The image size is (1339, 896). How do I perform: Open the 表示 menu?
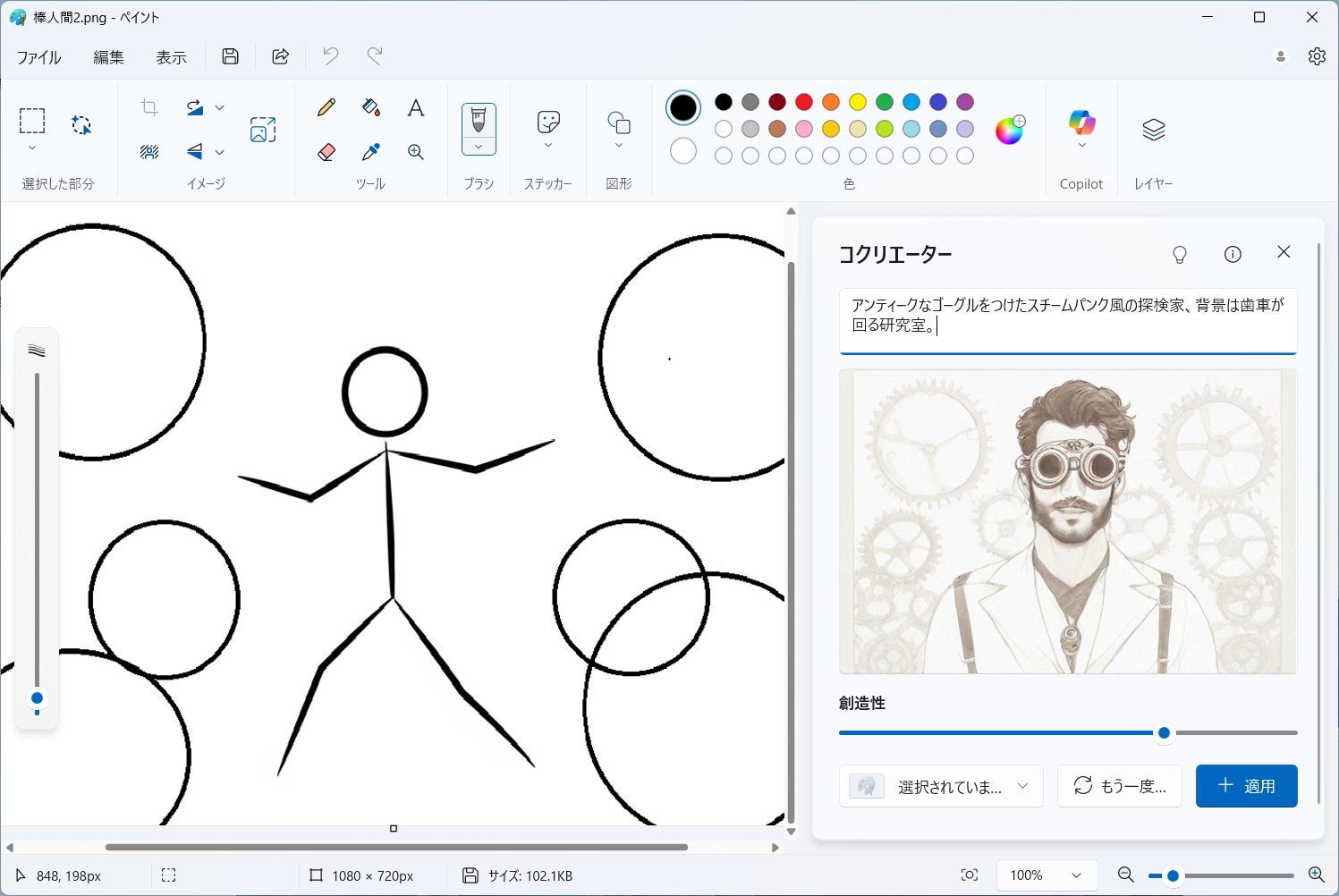click(171, 57)
